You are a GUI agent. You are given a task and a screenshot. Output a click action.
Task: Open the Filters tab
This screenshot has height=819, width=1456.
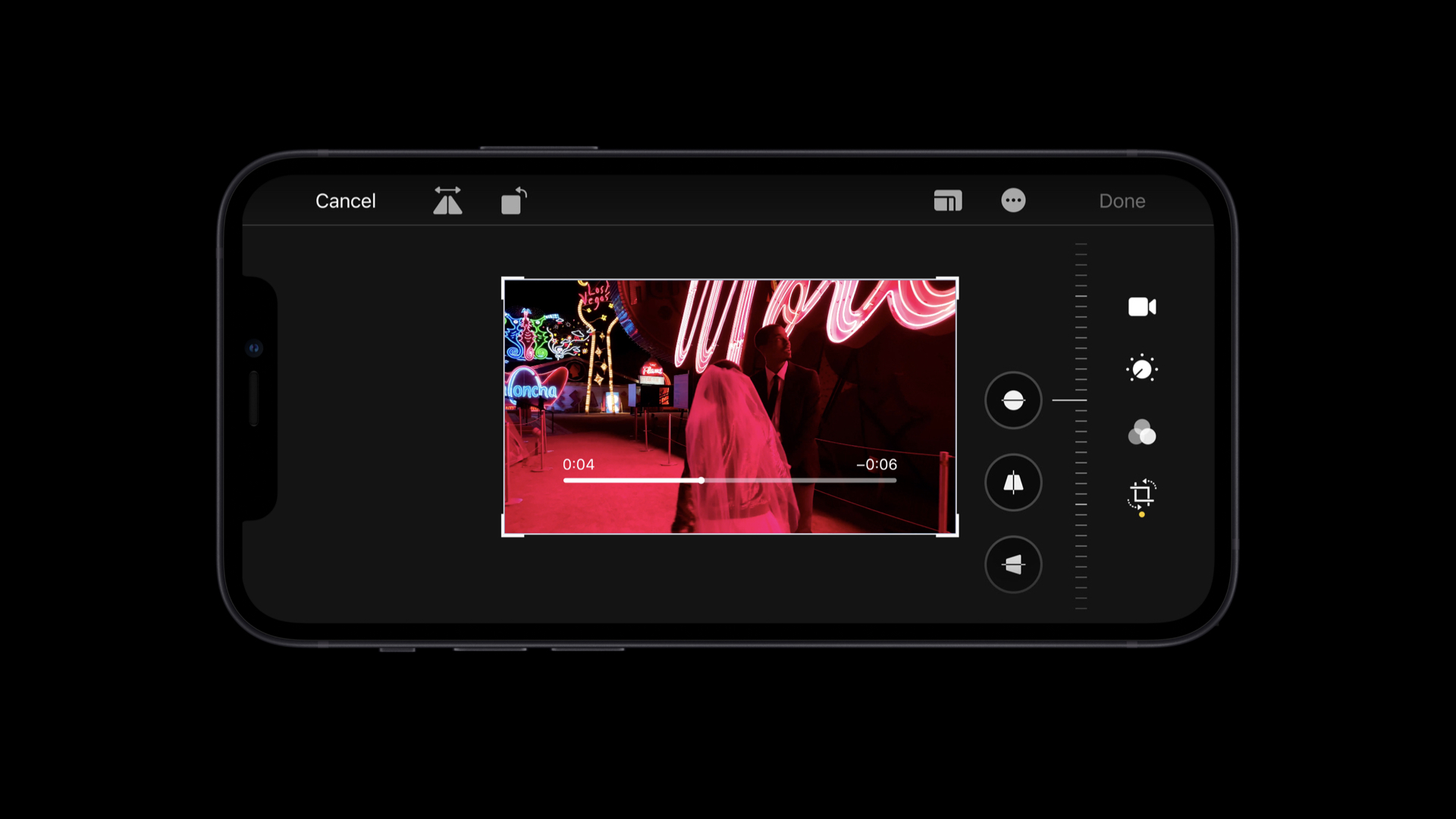pyautogui.click(x=1141, y=432)
